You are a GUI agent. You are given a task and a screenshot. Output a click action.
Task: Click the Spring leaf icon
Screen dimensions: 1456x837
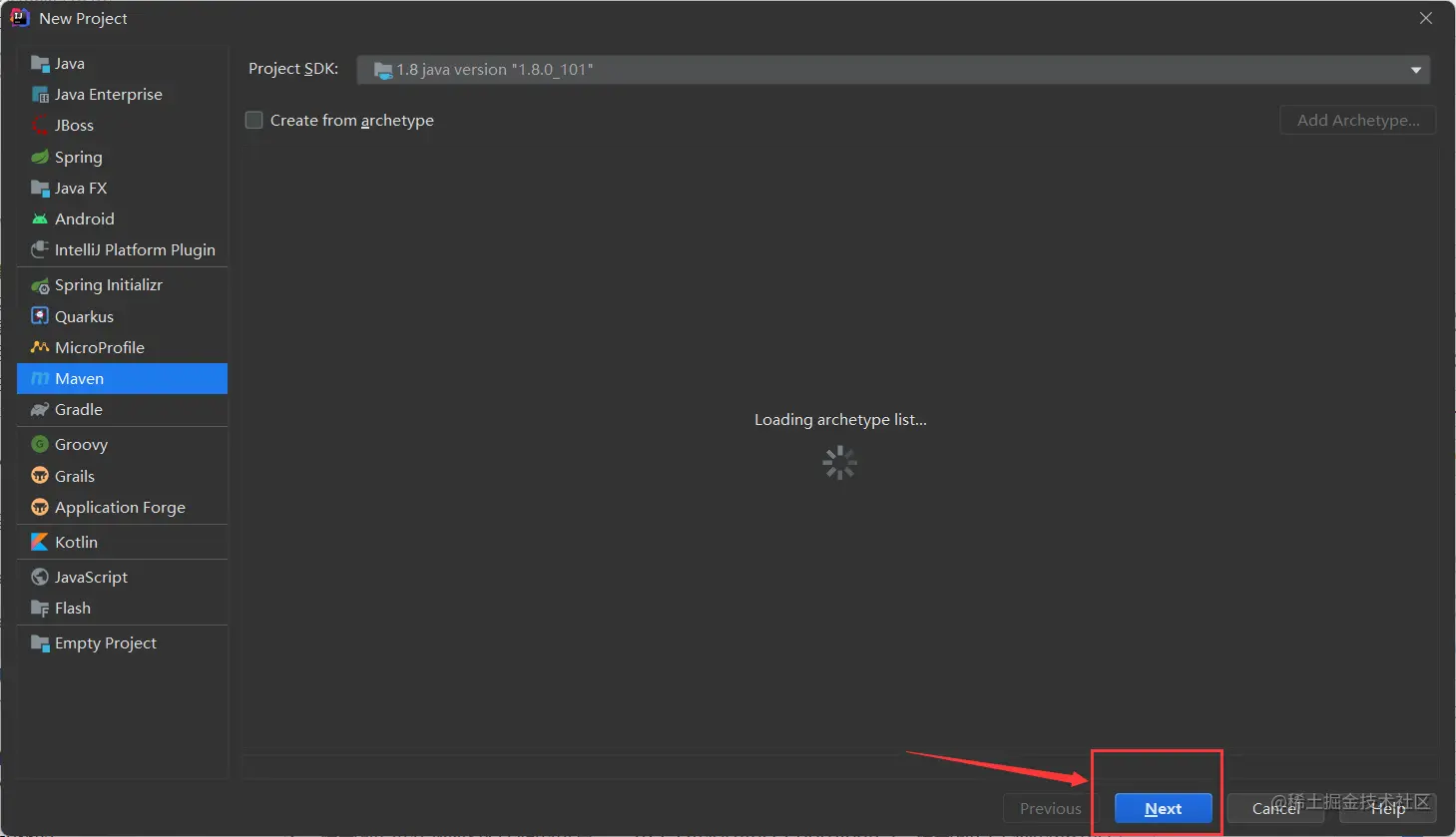pyautogui.click(x=40, y=157)
